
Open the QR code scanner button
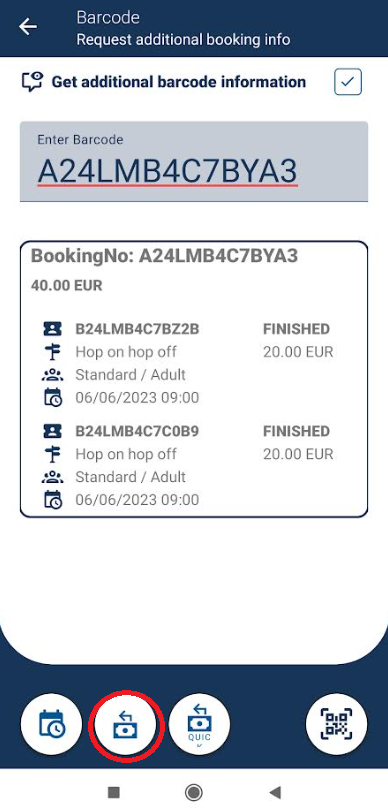(x=336, y=724)
